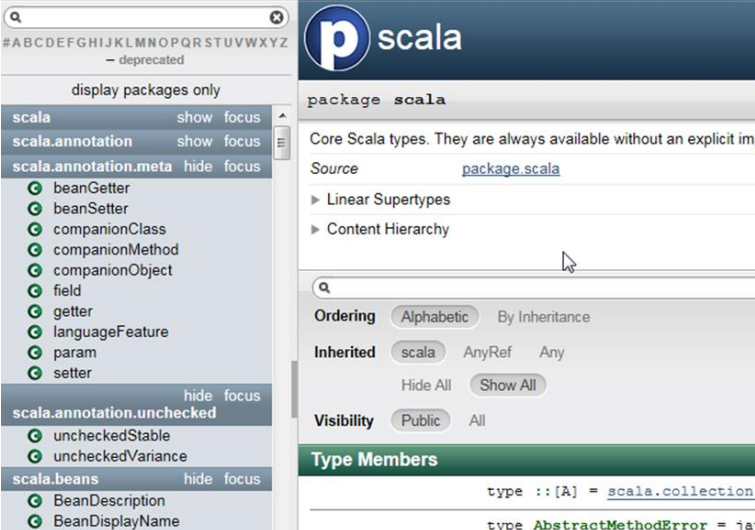Set visibility filter to All
Image resolution: width=755 pixels, height=530 pixels.
477,421
